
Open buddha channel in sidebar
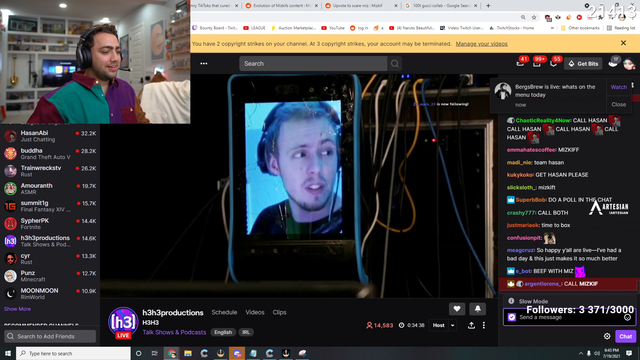tap(50, 153)
